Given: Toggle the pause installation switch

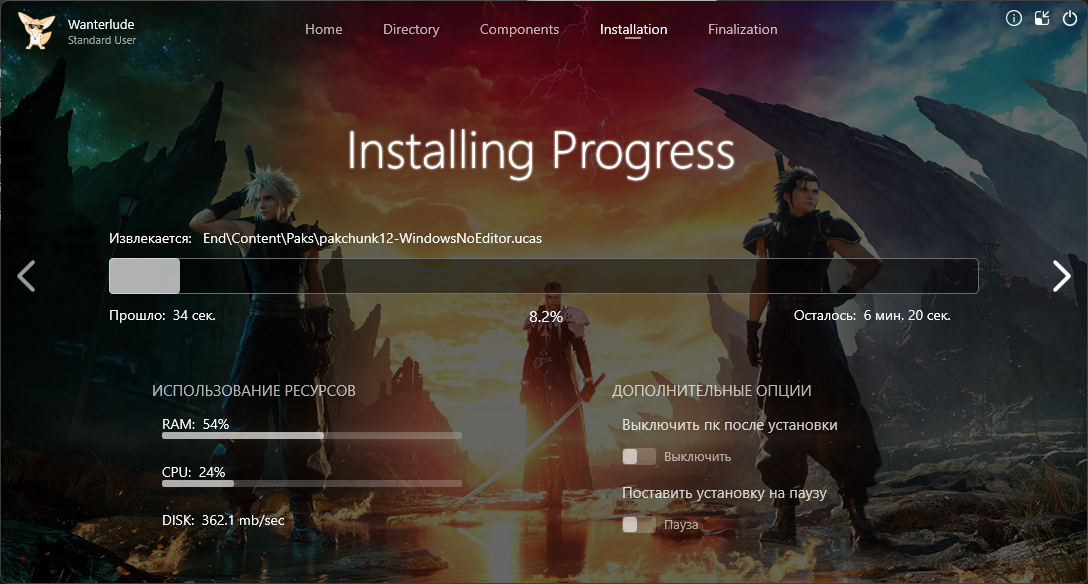Looking at the screenshot, I should pyautogui.click(x=639, y=525).
